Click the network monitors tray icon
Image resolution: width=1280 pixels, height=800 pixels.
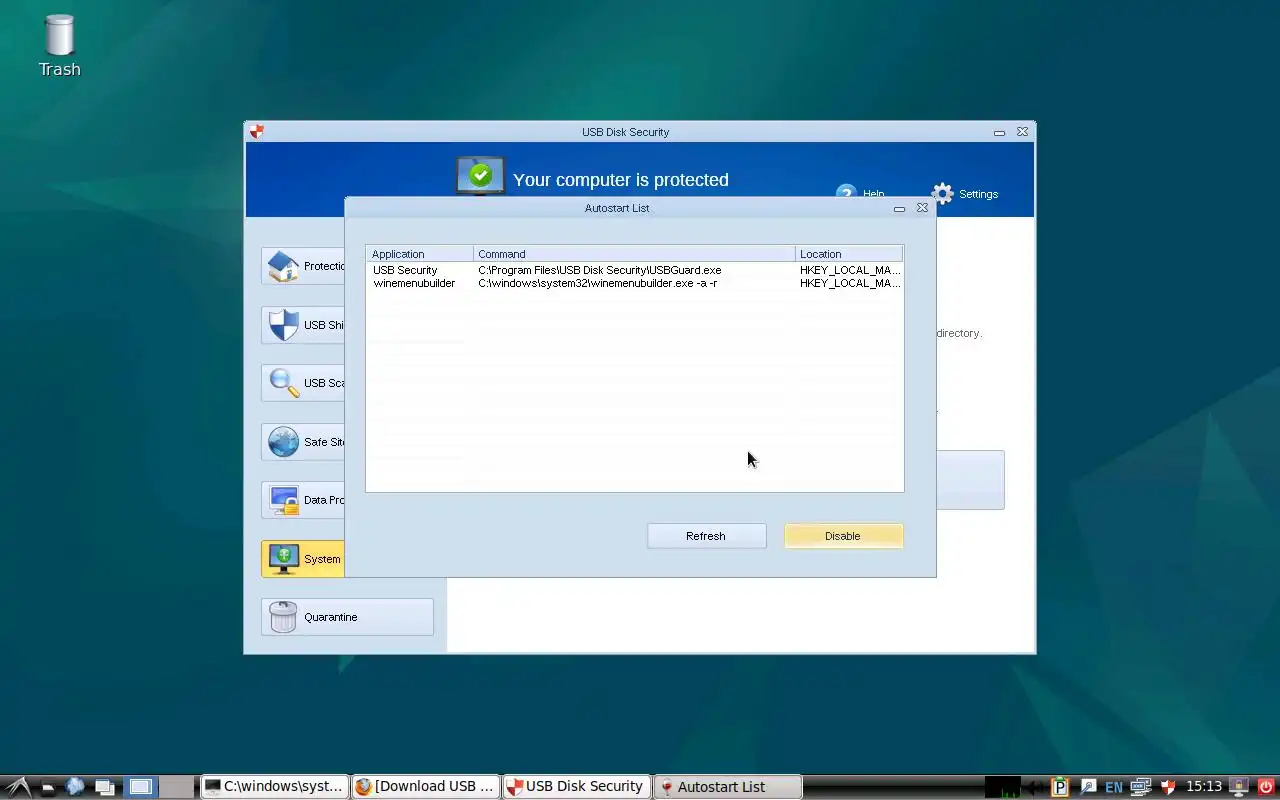coord(1141,787)
